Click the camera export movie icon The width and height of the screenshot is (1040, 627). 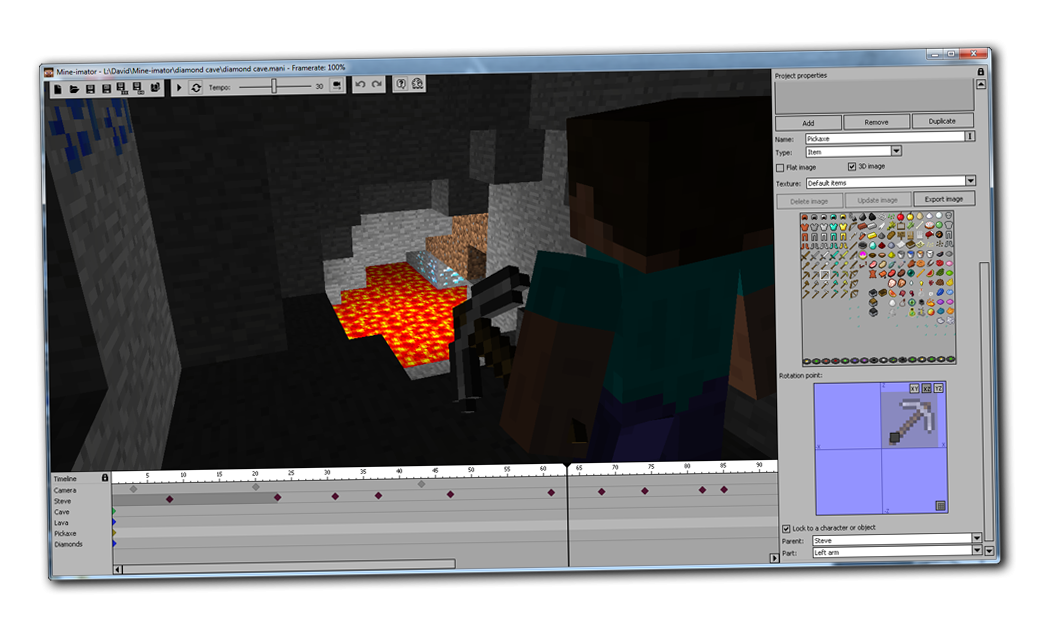point(337,86)
